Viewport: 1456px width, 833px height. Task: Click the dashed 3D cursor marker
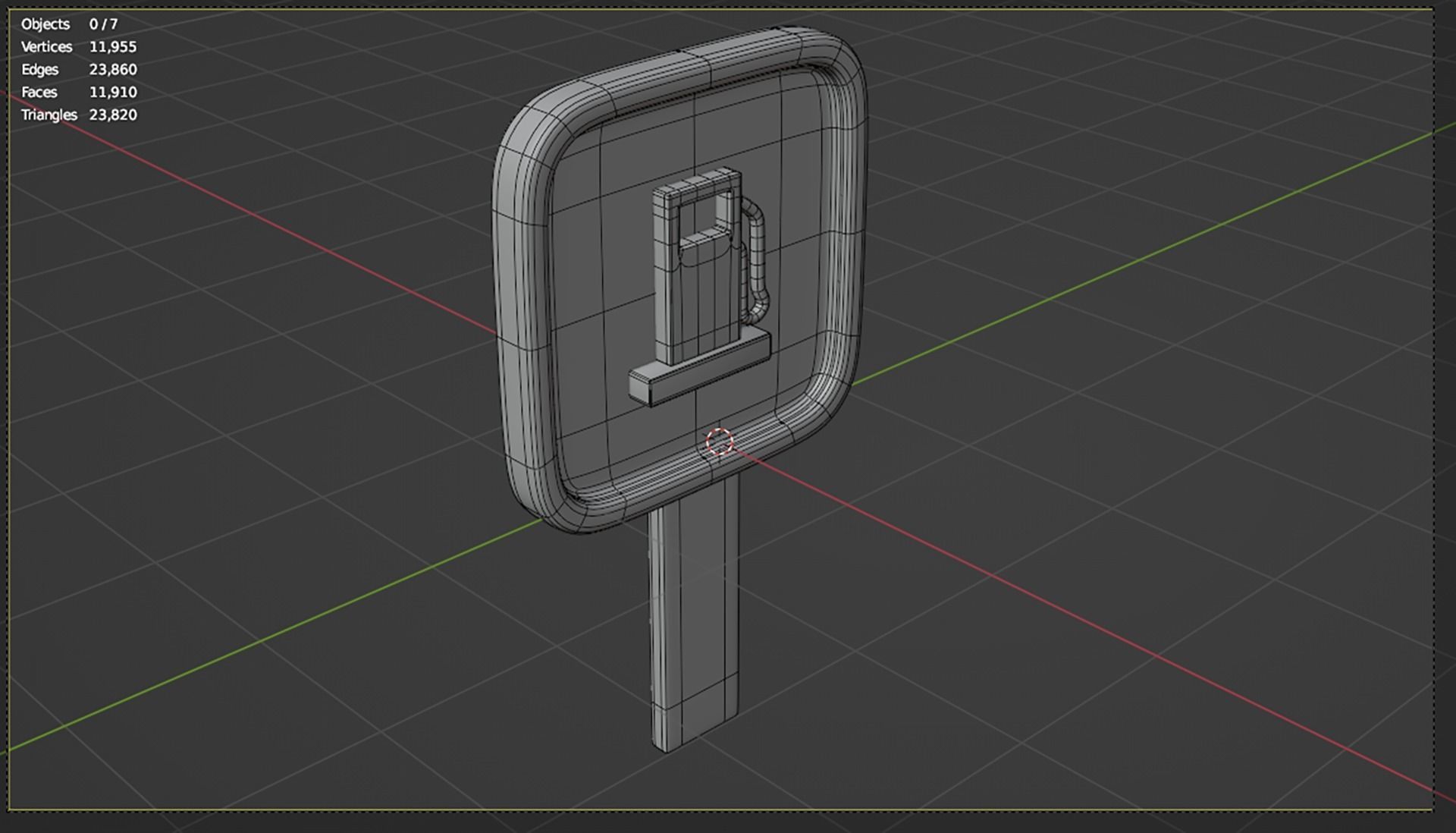(719, 441)
